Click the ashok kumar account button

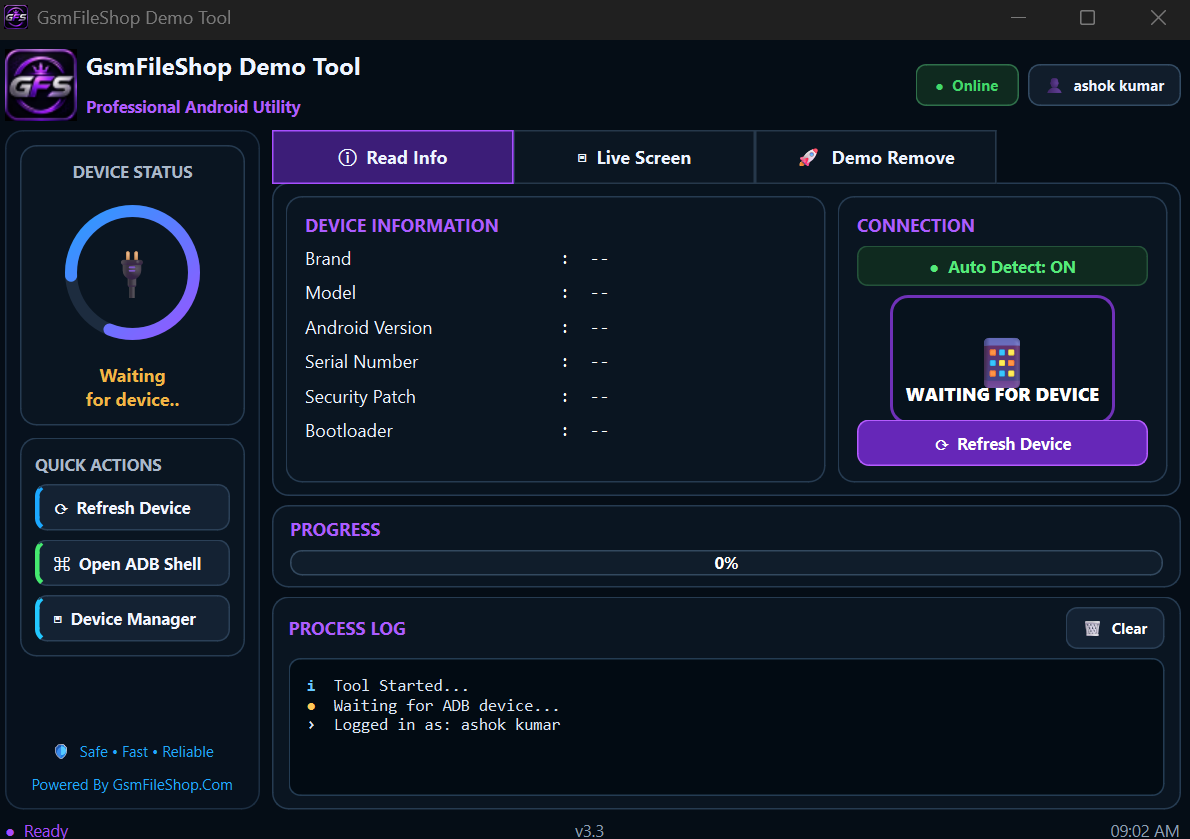[1104, 85]
